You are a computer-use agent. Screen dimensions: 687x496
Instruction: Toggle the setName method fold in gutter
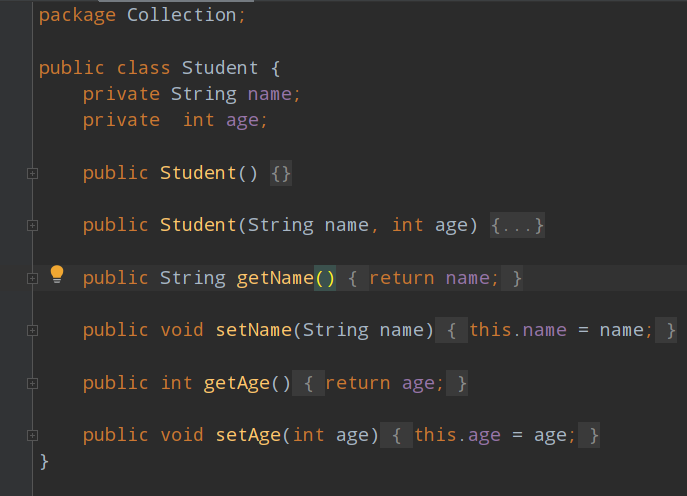point(32,330)
